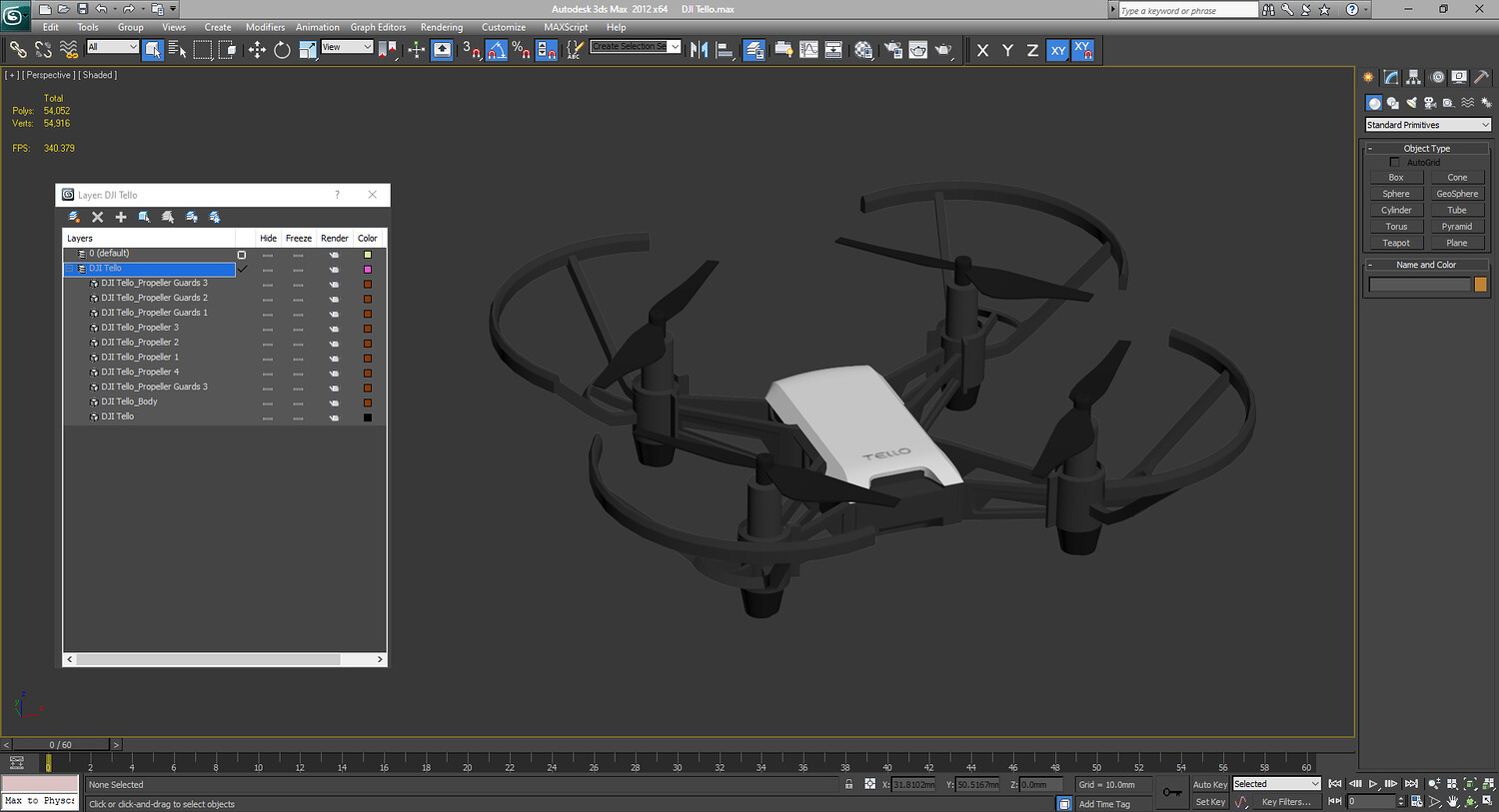This screenshot has height=812, width=1499.
Task: Open the Edit menu
Action: (51, 27)
